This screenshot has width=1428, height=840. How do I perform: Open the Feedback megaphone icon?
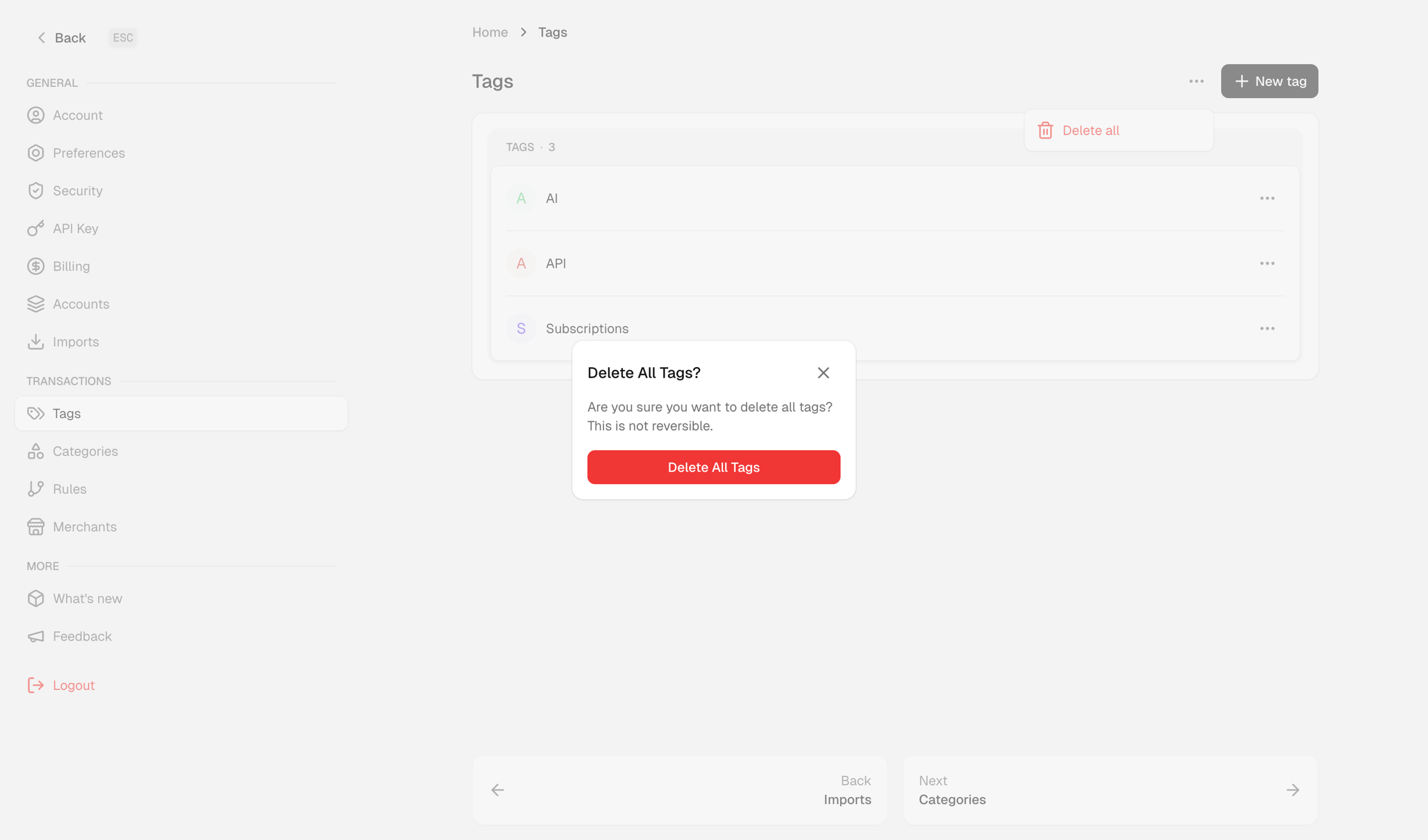[x=36, y=637]
